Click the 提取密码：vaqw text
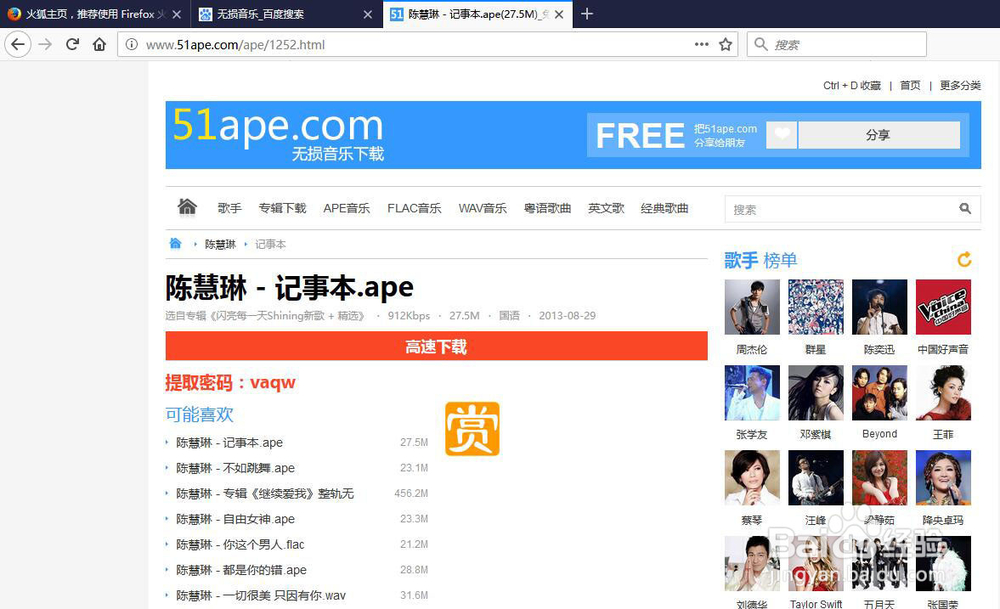The width and height of the screenshot is (1000, 609). click(x=230, y=383)
